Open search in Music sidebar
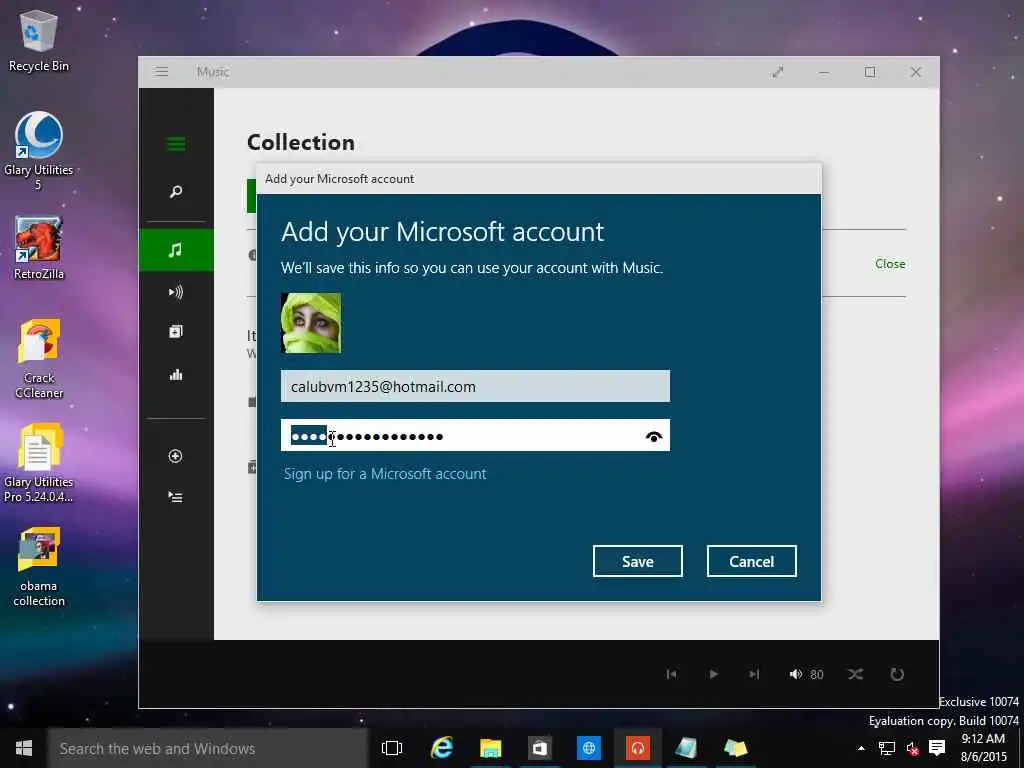The image size is (1024, 768). pos(176,191)
